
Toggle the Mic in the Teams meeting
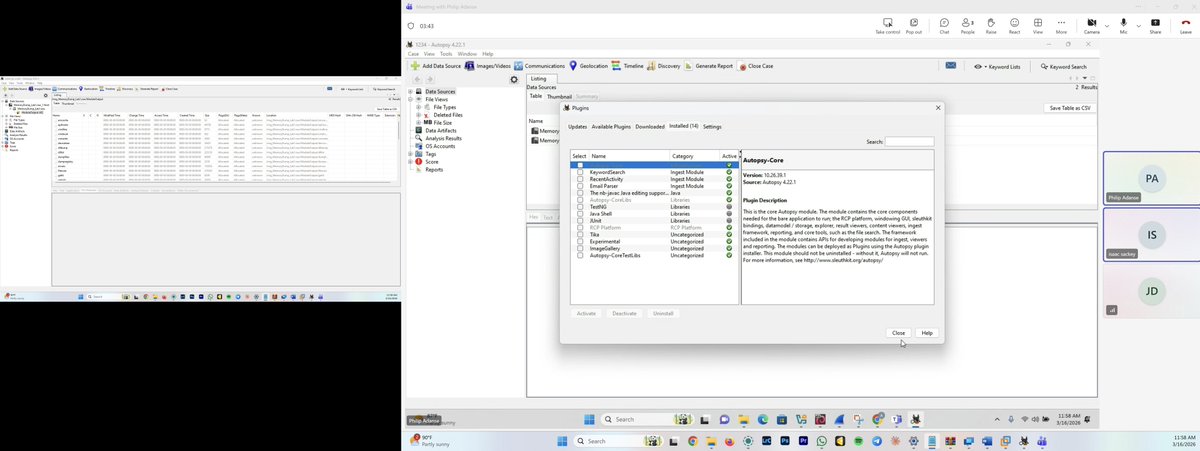(1124, 25)
